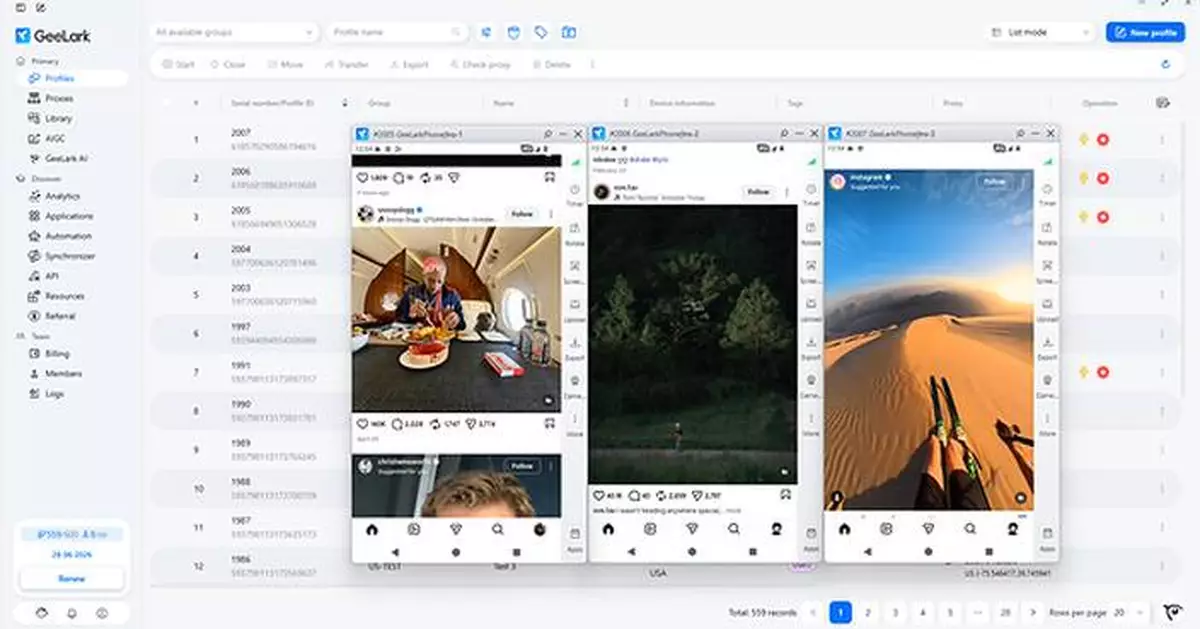The height and width of the screenshot is (629, 1200).
Task: Click the Logs icon in the sidebar
Action: pyautogui.click(x=34, y=394)
